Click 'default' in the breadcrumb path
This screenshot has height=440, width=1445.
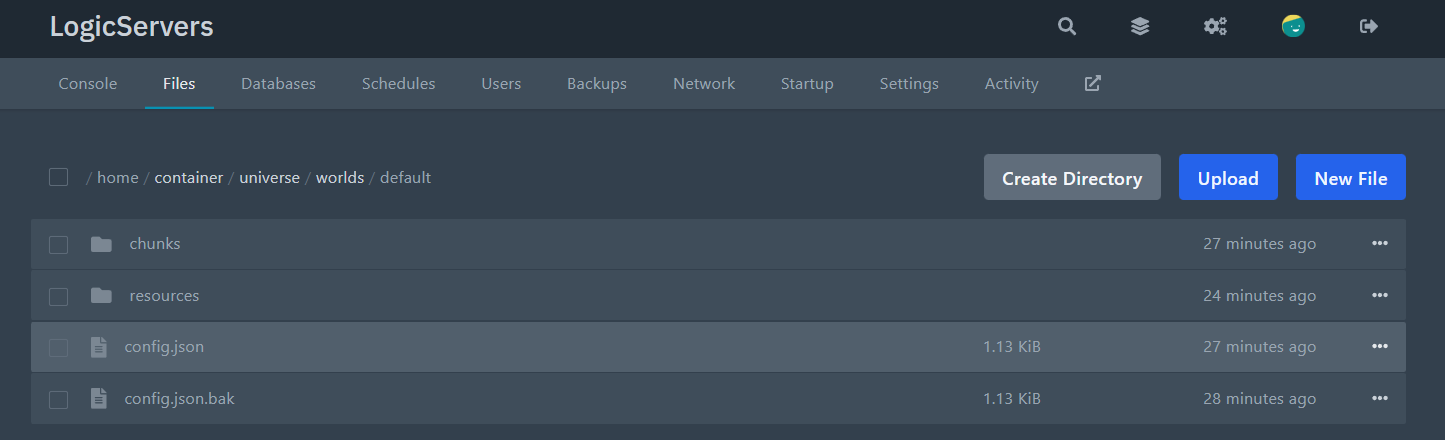[406, 178]
